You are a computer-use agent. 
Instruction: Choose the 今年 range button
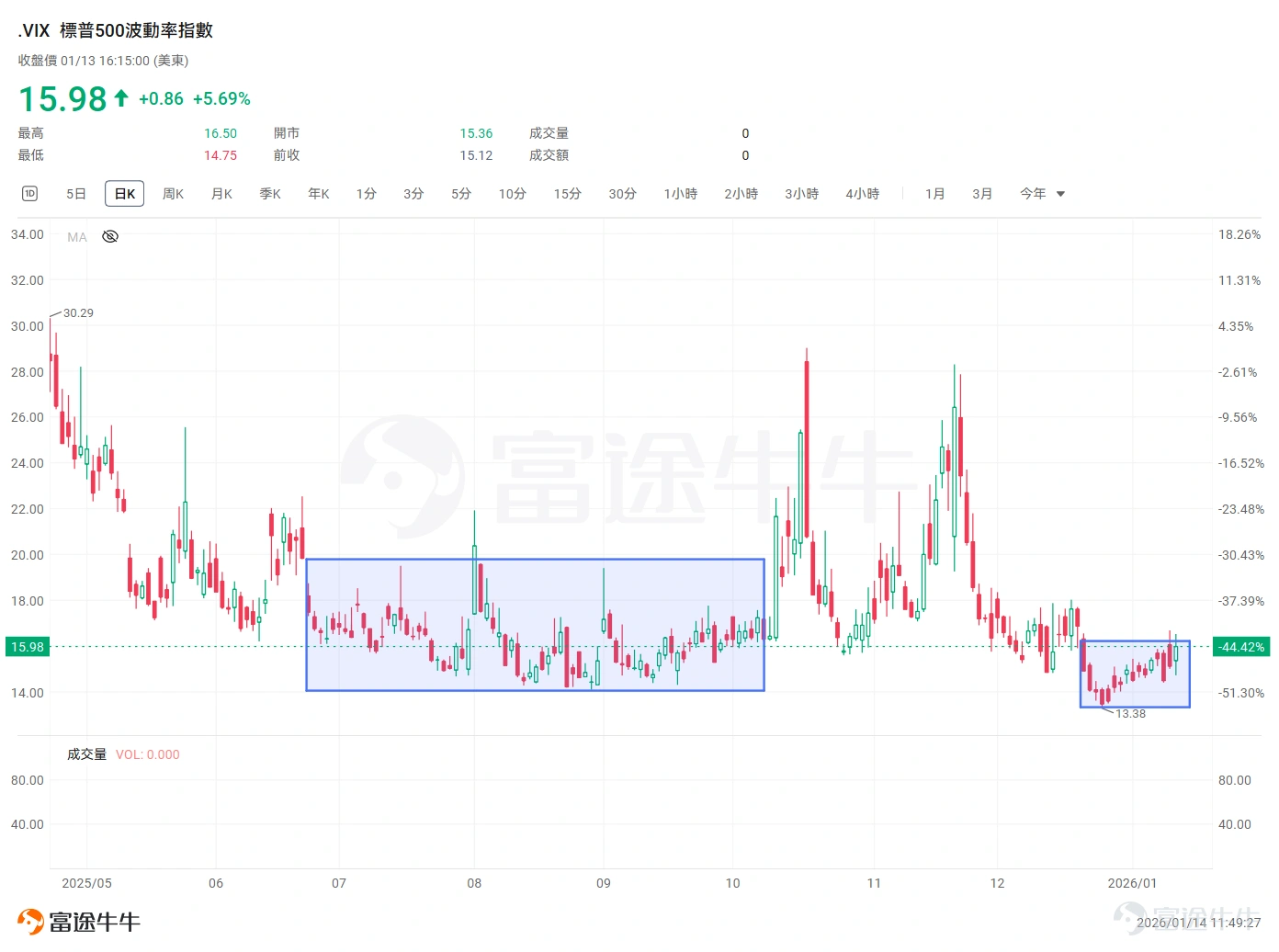1034,194
